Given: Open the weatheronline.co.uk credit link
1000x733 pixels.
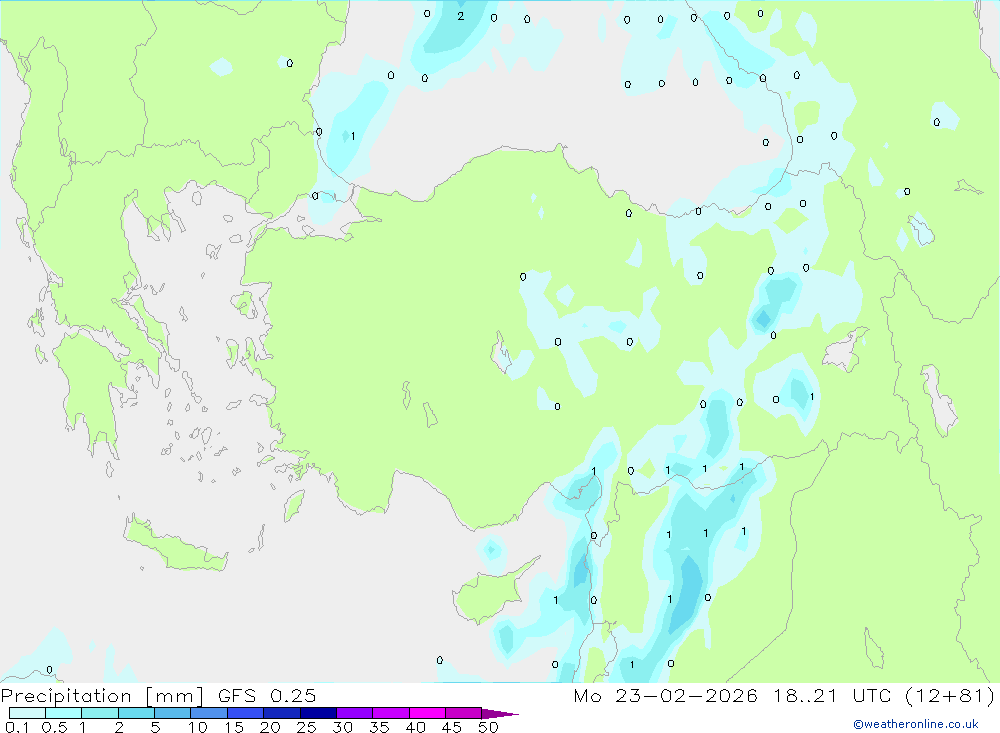Looking at the screenshot, I should click(x=916, y=724).
